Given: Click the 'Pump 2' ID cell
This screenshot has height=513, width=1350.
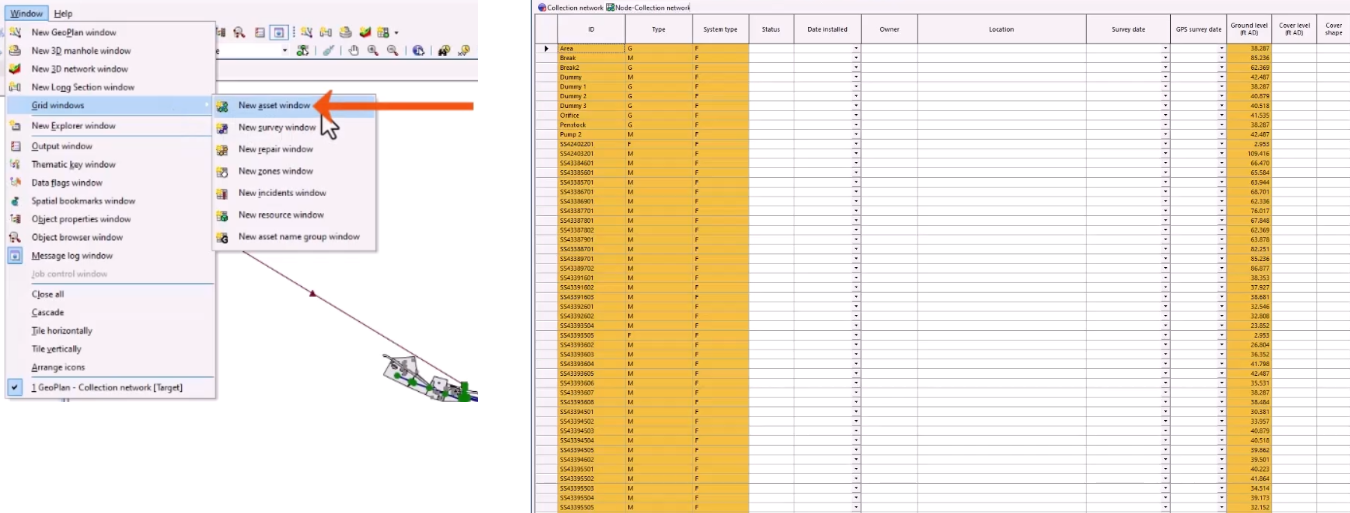Looking at the screenshot, I should point(591,134).
